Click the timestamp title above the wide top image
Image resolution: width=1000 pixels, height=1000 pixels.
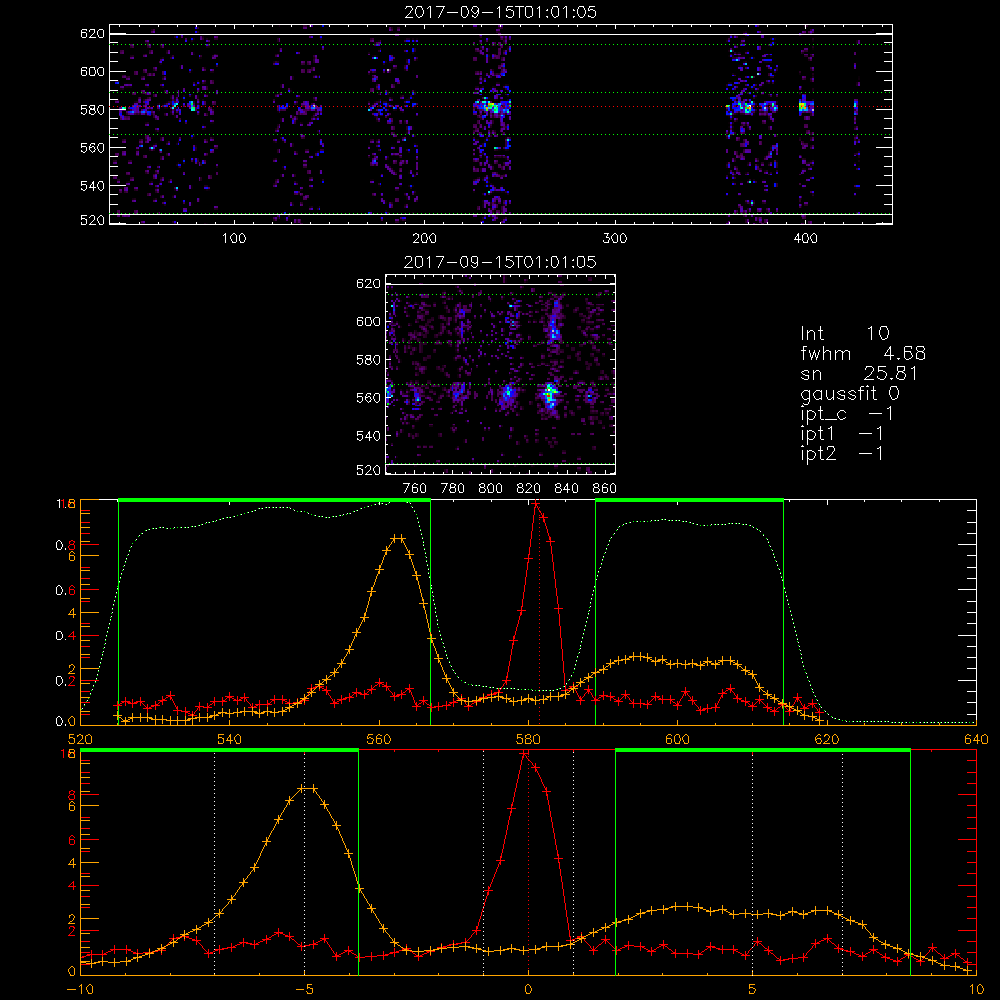click(x=501, y=12)
